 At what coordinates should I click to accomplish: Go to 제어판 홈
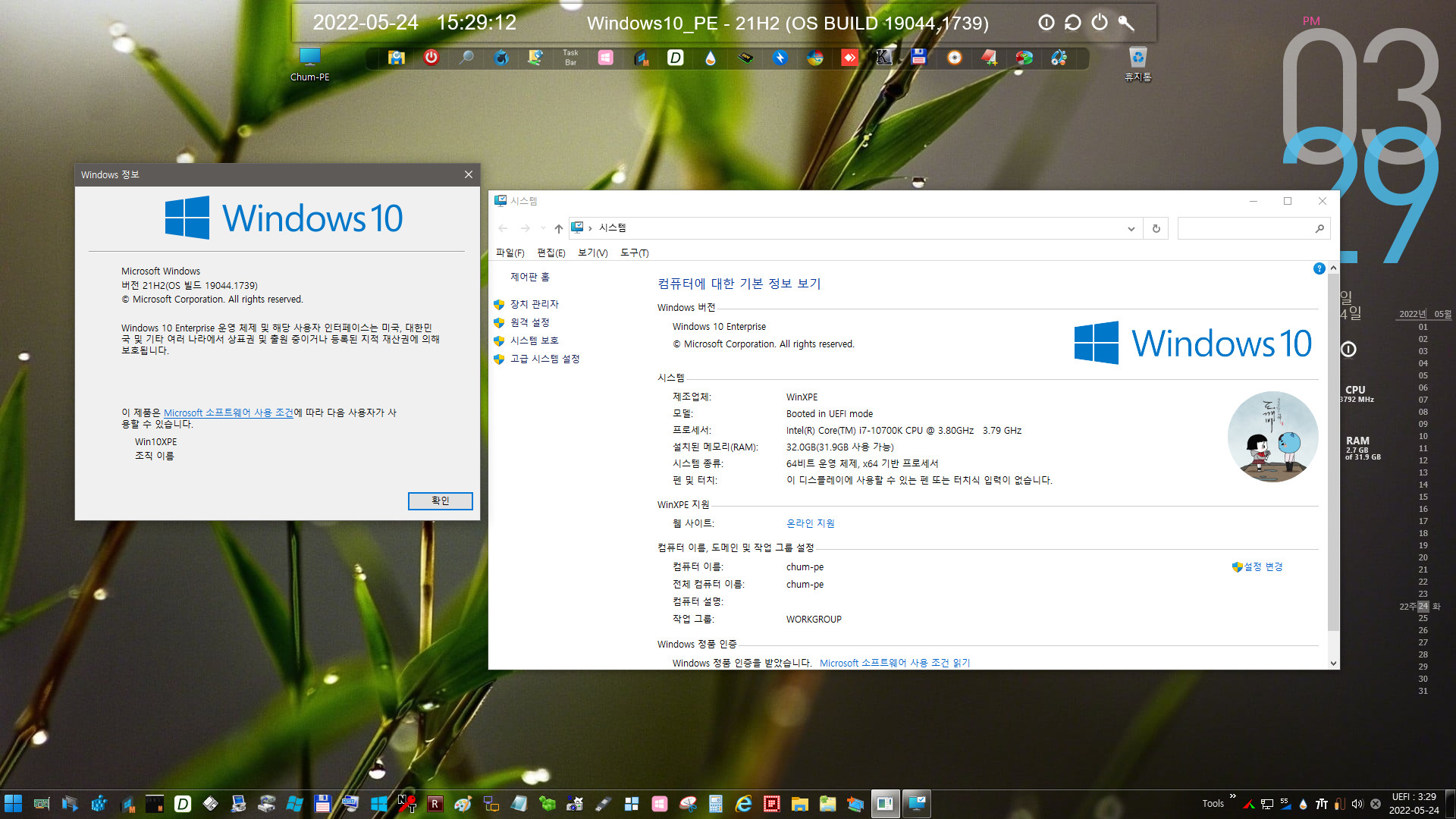530,277
